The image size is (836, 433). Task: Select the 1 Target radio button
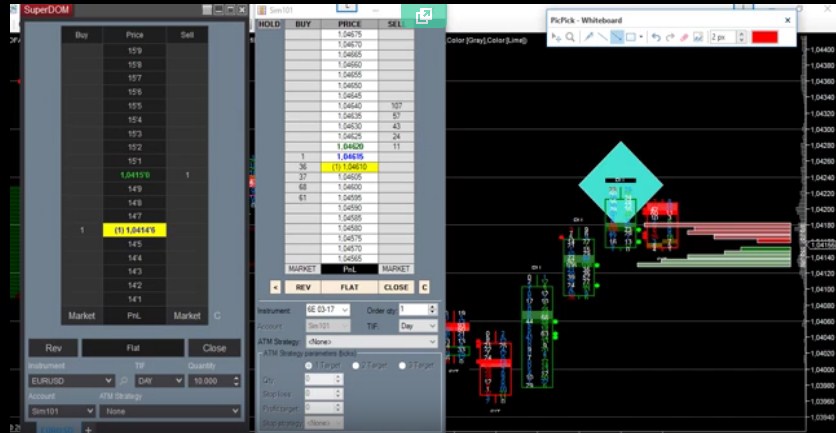[309, 366]
